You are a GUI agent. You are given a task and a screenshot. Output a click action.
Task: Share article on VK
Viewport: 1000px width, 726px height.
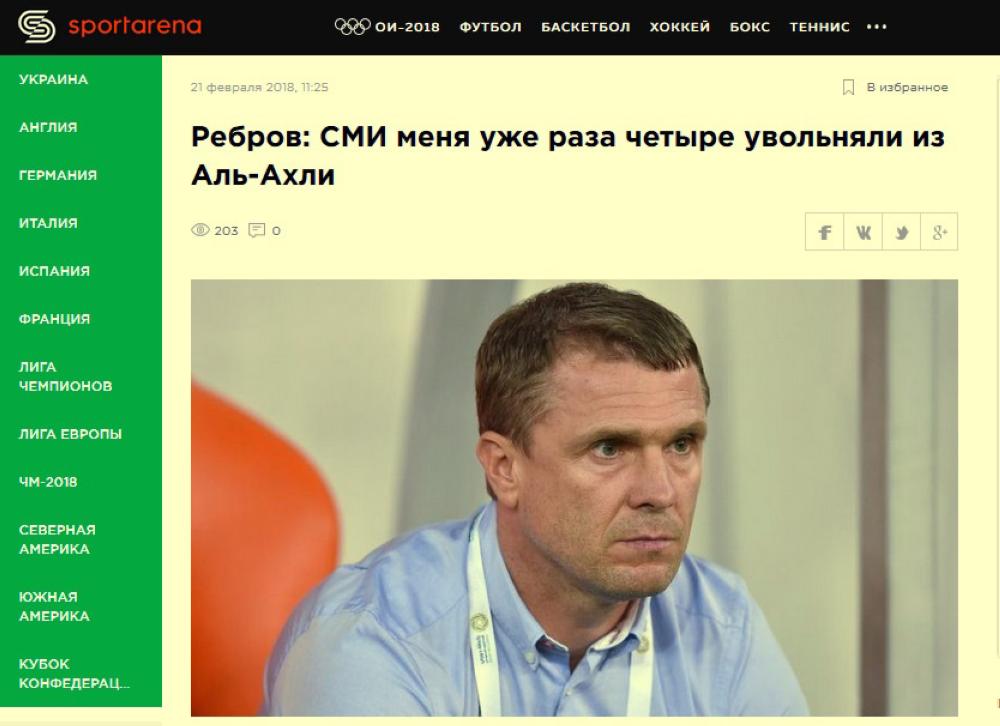tap(863, 232)
